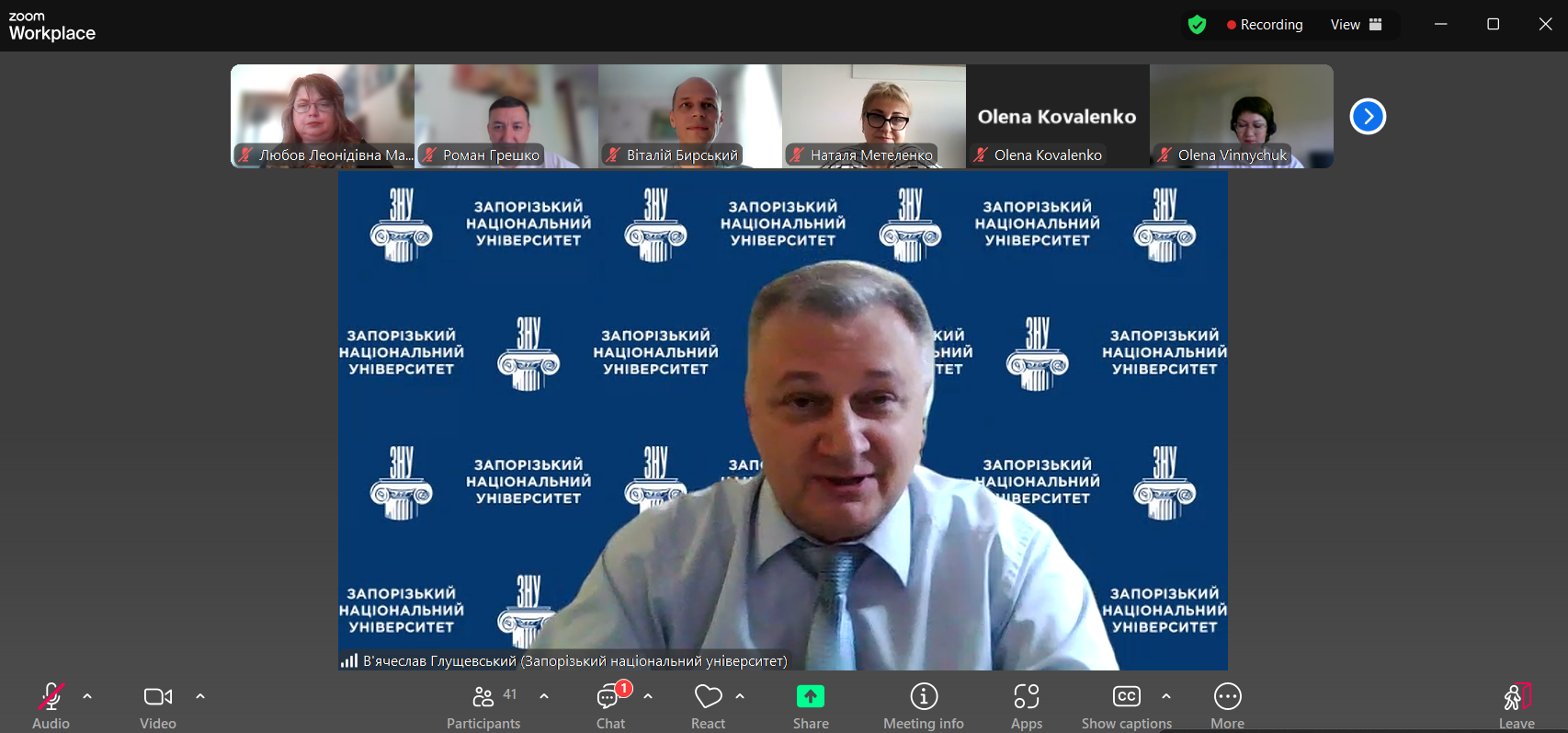Open the View layout menu

(1356, 25)
